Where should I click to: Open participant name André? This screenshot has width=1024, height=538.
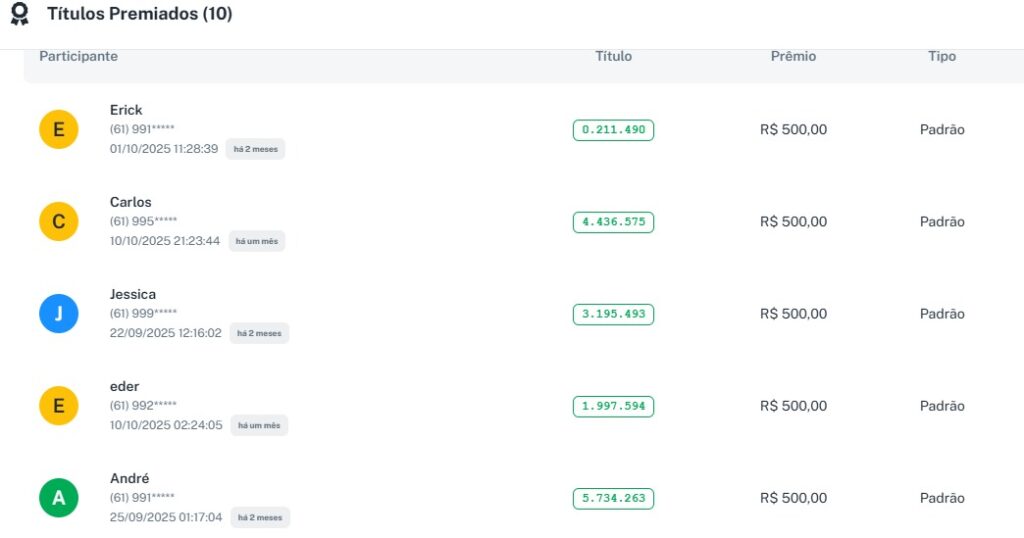(x=129, y=478)
